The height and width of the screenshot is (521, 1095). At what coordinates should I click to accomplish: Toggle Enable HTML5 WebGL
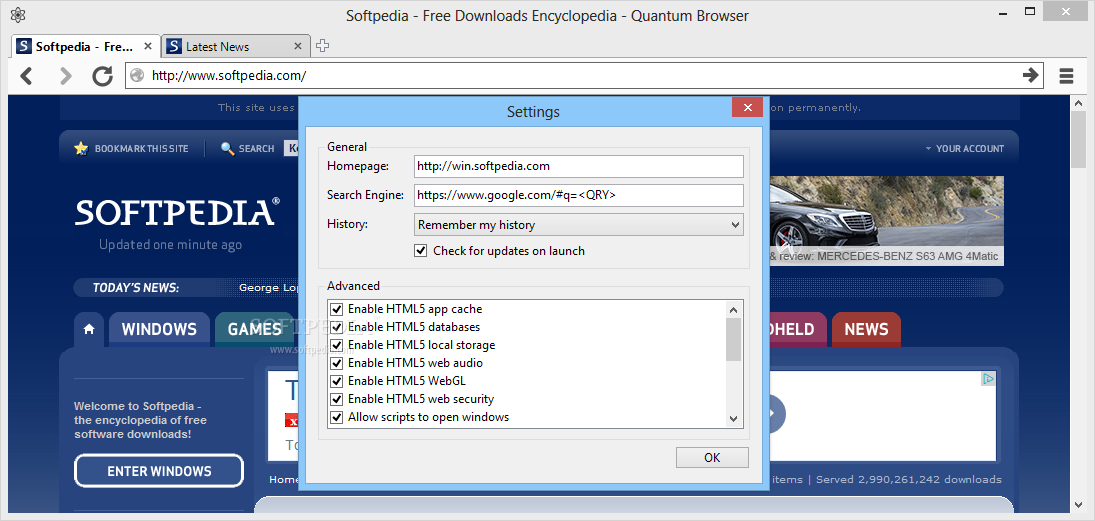click(x=337, y=381)
